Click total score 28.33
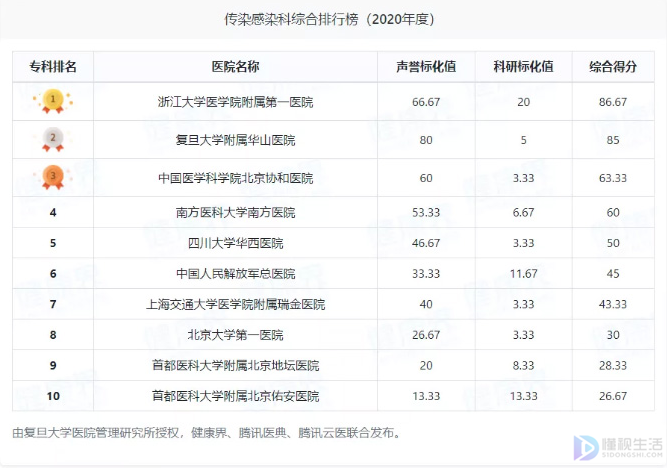 tap(613, 365)
